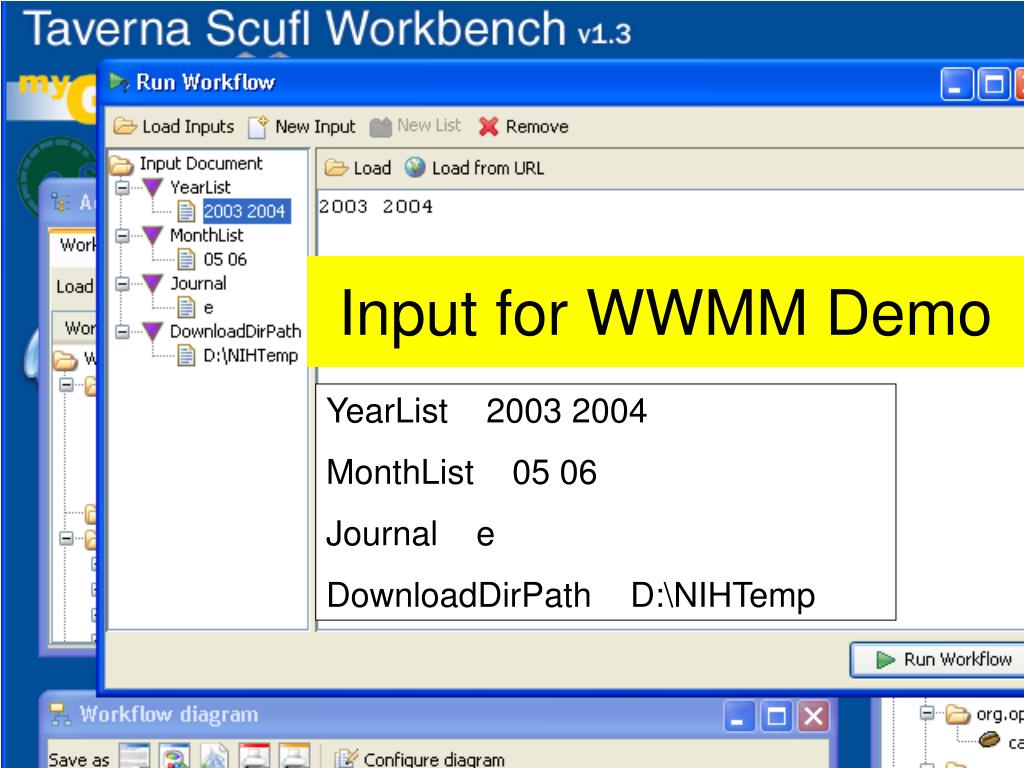Select the DownloadDirPath input node
The width and height of the screenshot is (1024, 768).
pyautogui.click(x=235, y=331)
